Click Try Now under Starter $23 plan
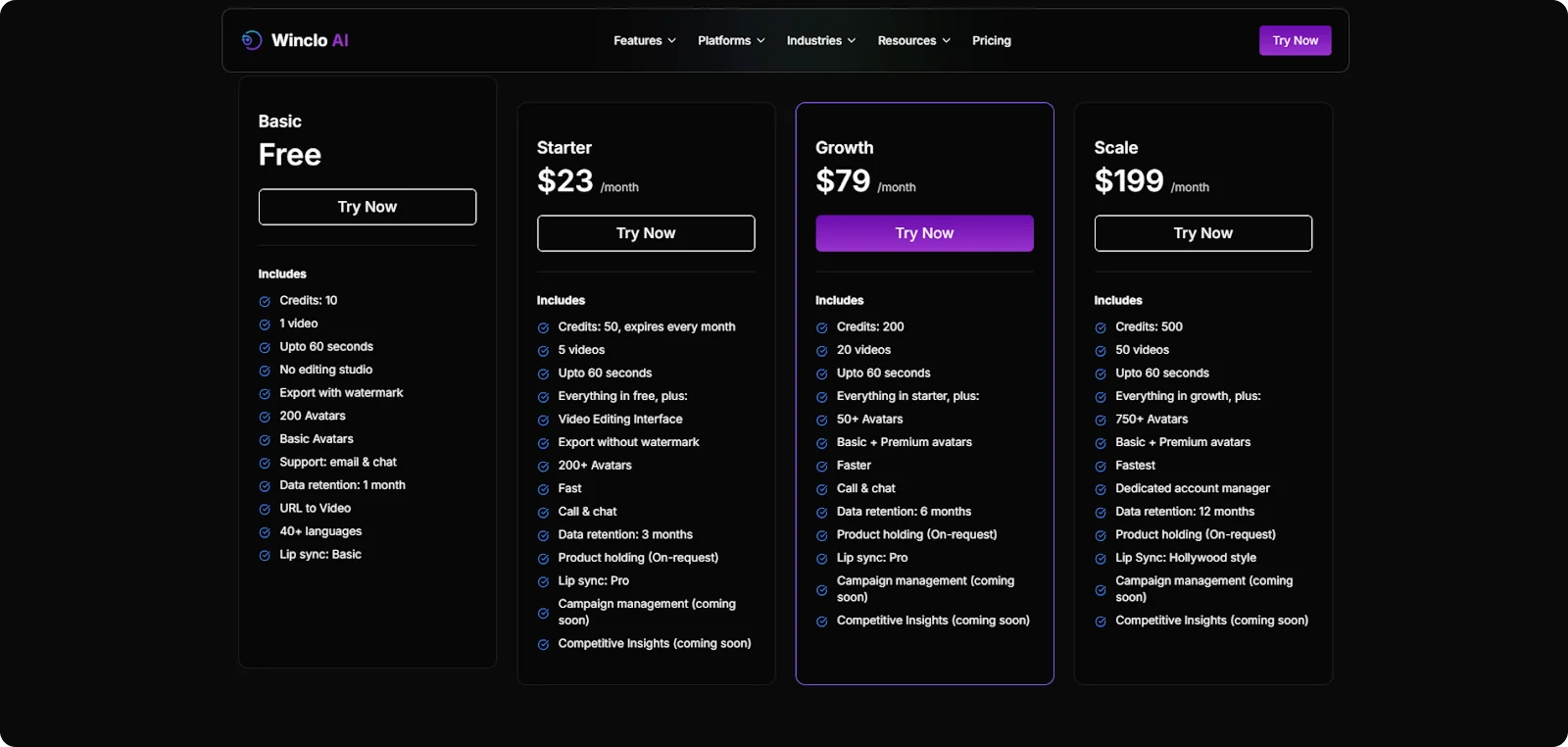The width and height of the screenshot is (1568, 747). coord(646,233)
